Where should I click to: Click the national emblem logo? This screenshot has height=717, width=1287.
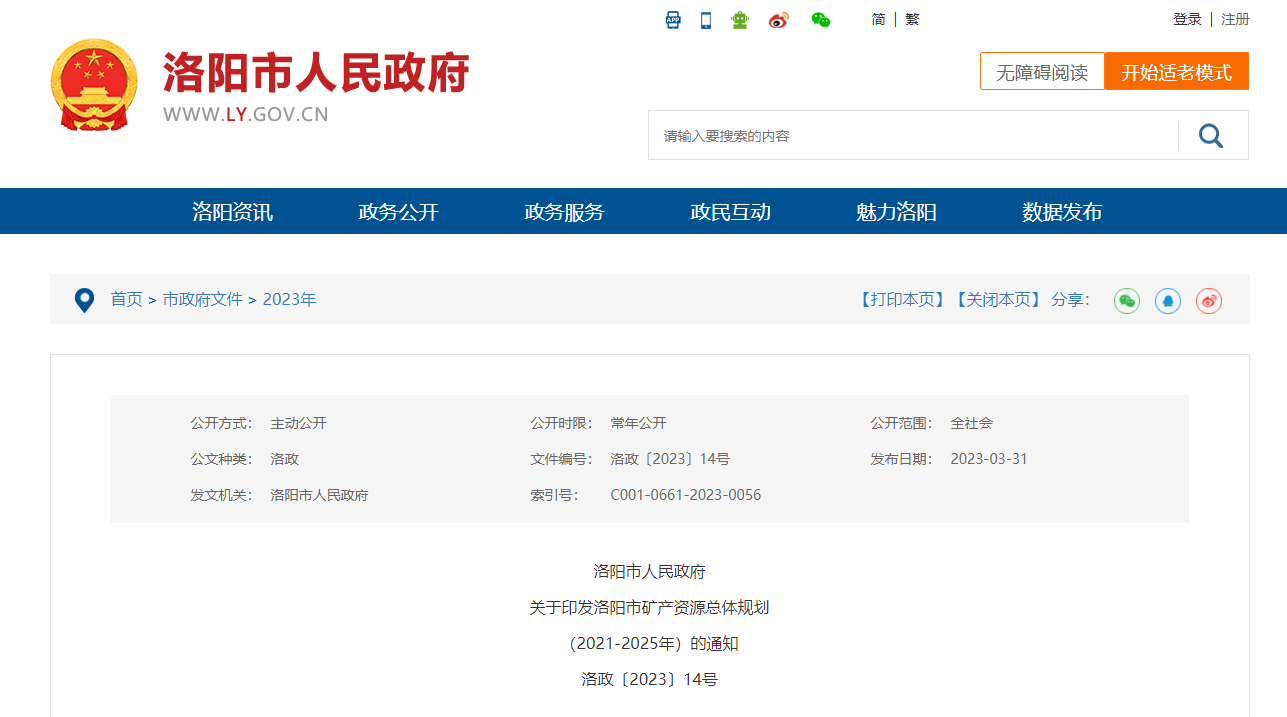(x=94, y=86)
